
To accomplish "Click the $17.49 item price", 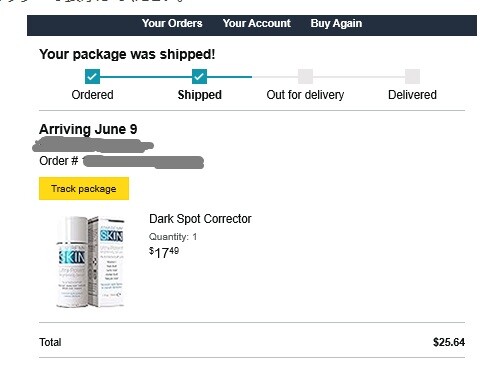I will (164, 253).
